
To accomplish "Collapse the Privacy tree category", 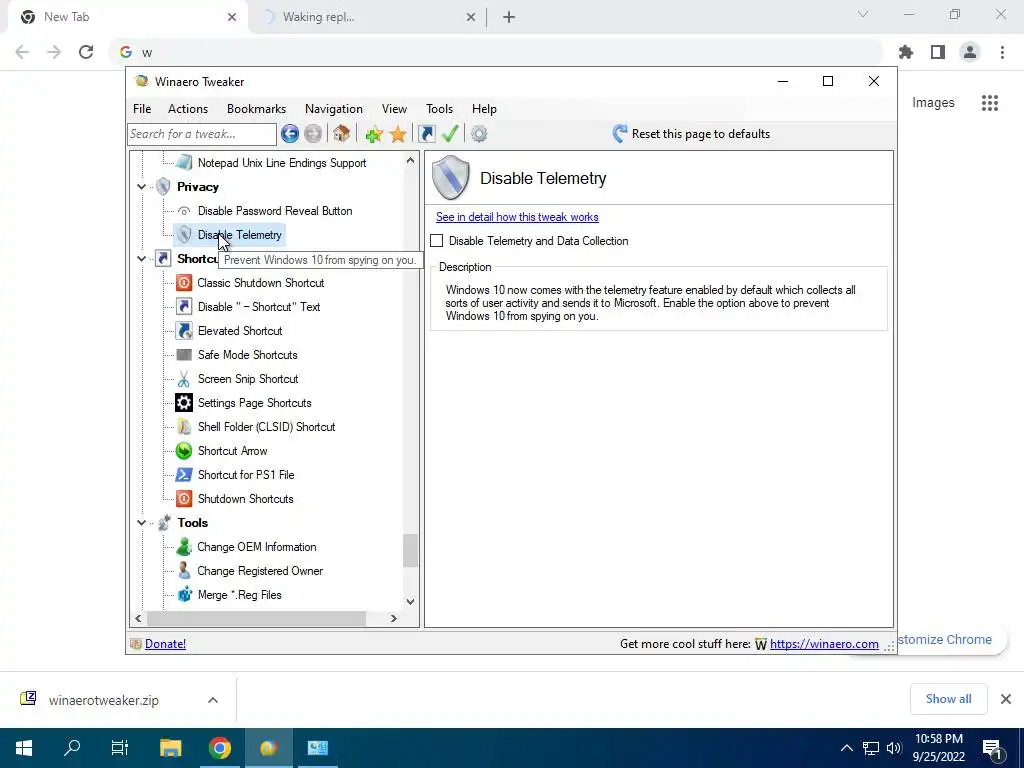I will pyautogui.click(x=141, y=187).
